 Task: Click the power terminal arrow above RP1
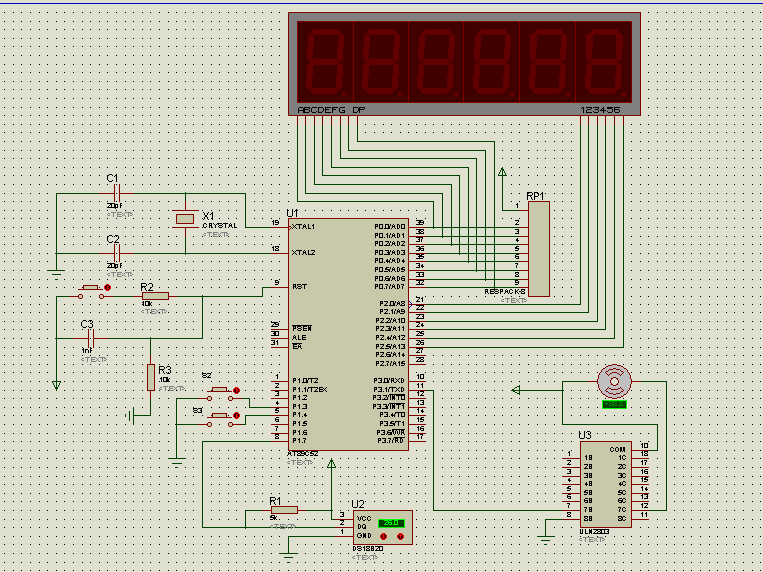pyautogui.click(x=503, y=172)
